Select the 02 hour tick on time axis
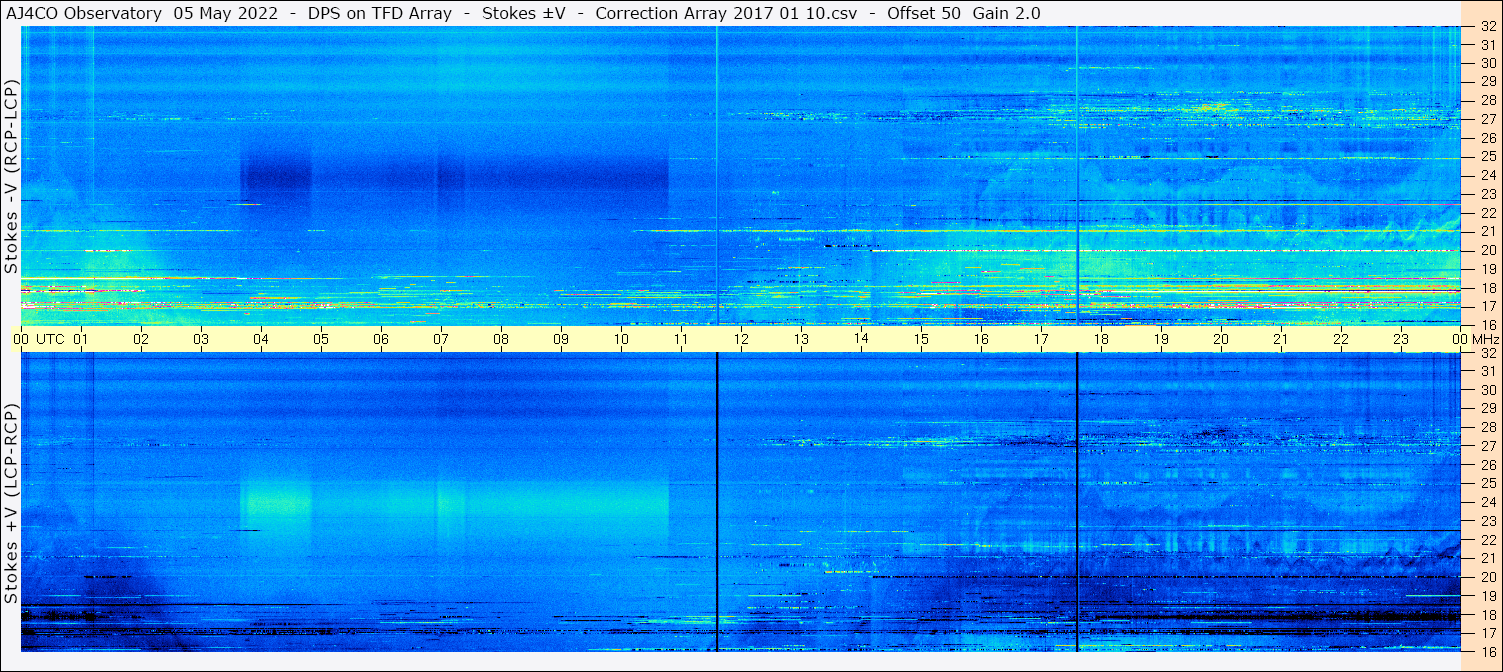 141,339
